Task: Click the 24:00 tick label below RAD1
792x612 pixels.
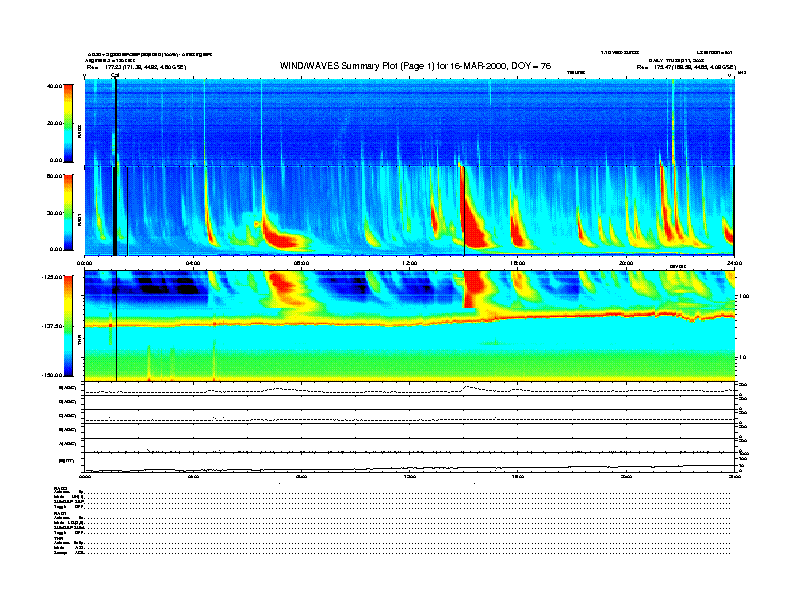Action: pyautogui.click(x=734, y=263)
